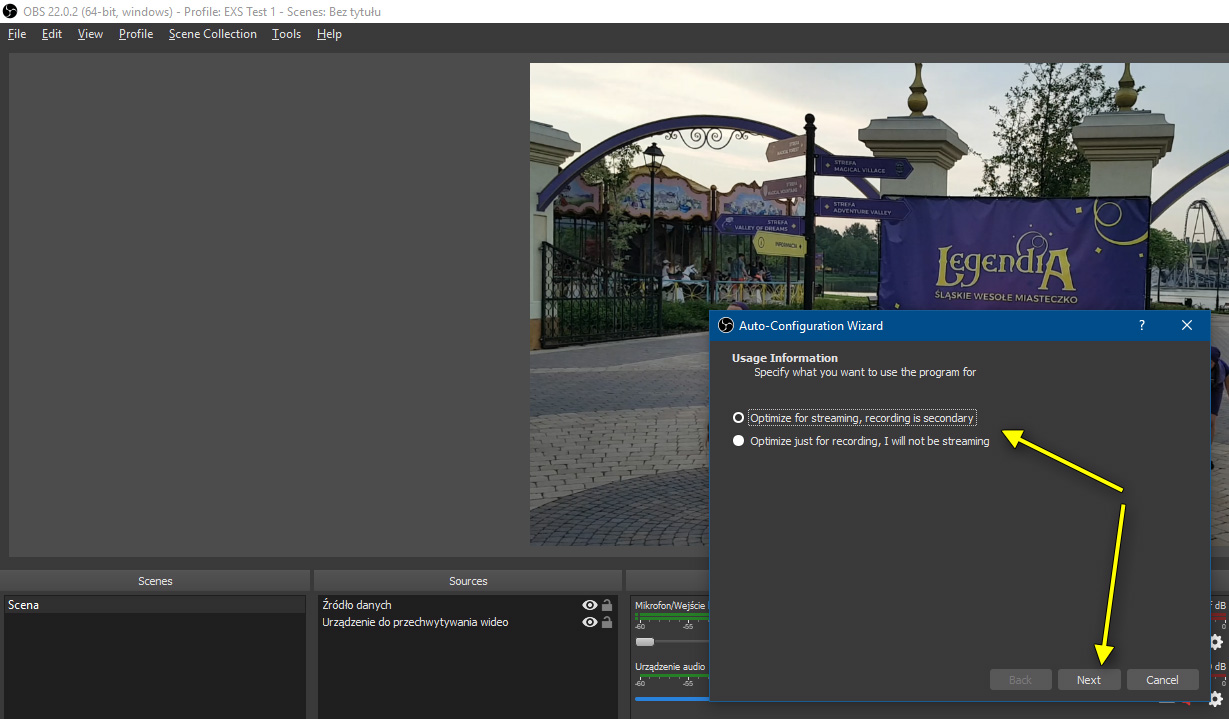Image resolution: width=1229 pixels, height=719 pixels.
Task: Open the Scene Collection menu
Action: point(213,34)
